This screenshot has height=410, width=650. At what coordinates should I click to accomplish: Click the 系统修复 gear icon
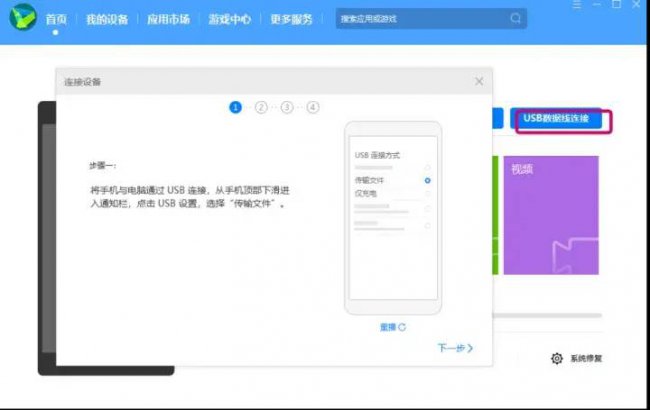[x=557, y=358]
